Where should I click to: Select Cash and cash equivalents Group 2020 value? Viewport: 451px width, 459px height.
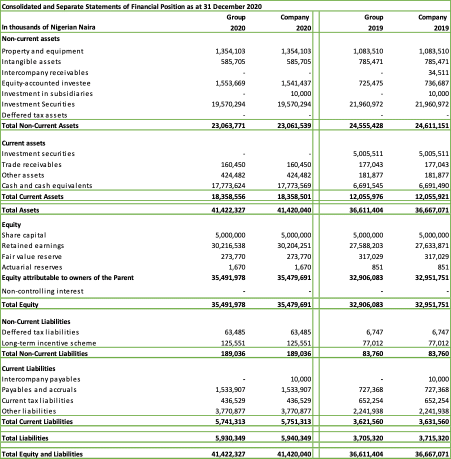pyautogui.click(x=228, y=186)
